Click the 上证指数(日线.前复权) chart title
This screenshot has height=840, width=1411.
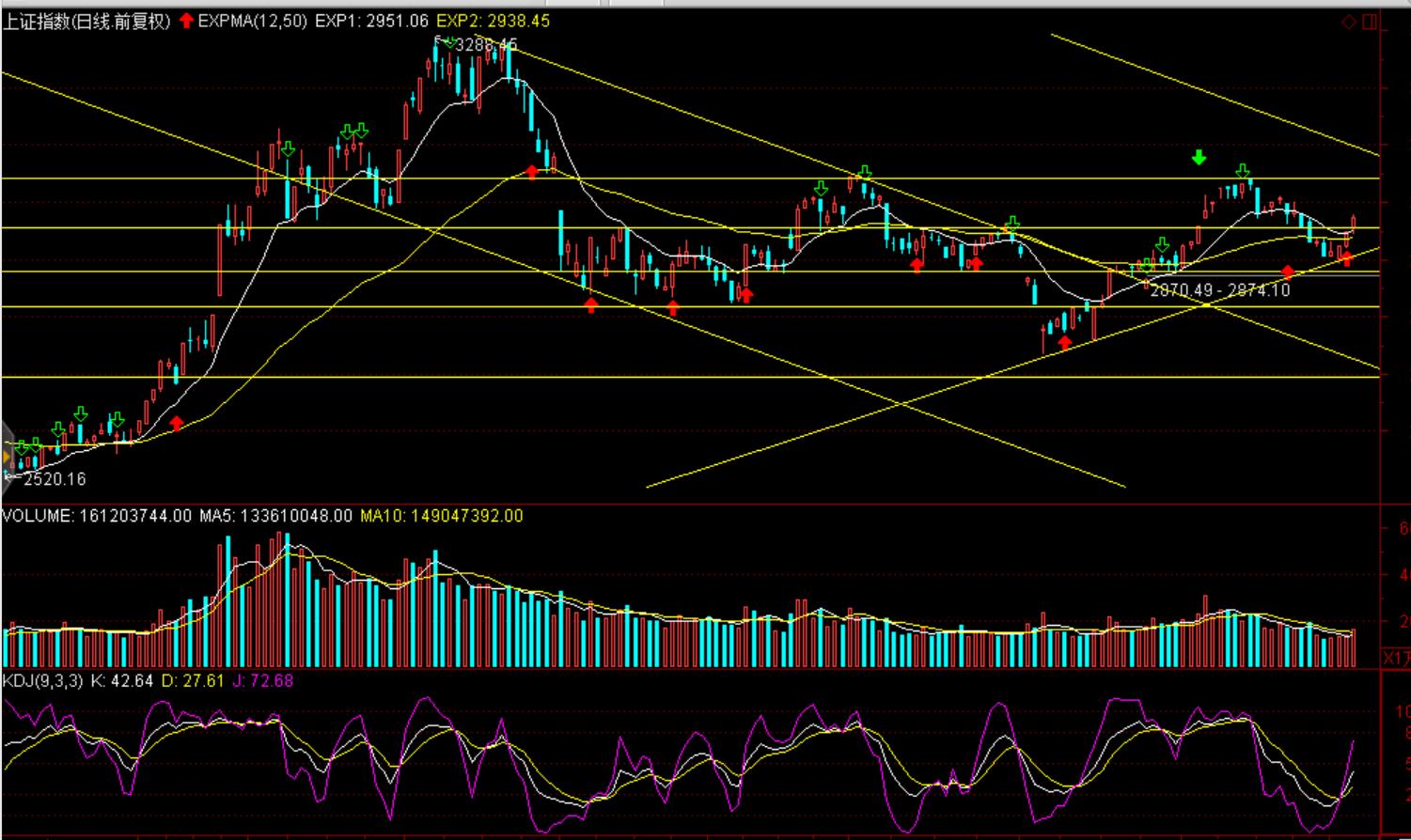pyautogui.click(x=86, y=21)
